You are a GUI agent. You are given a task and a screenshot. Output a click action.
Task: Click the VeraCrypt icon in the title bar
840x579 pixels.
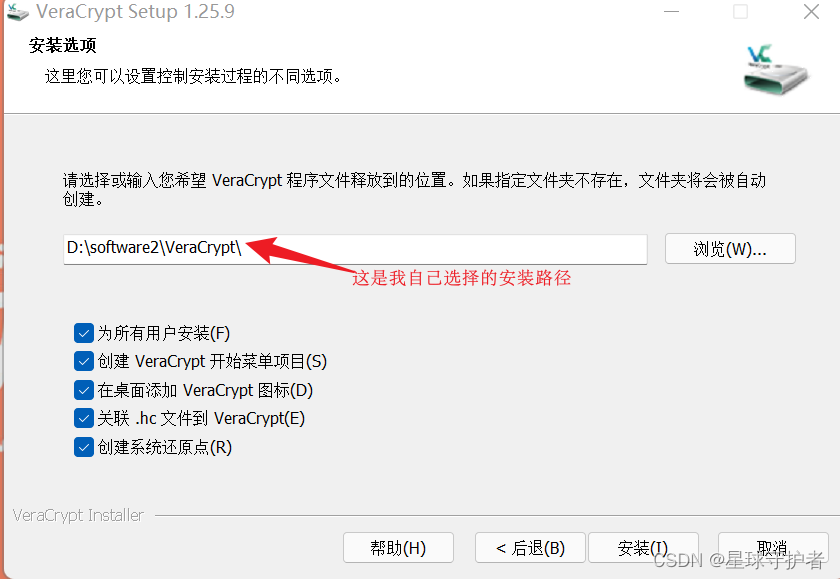pos(17,12)
